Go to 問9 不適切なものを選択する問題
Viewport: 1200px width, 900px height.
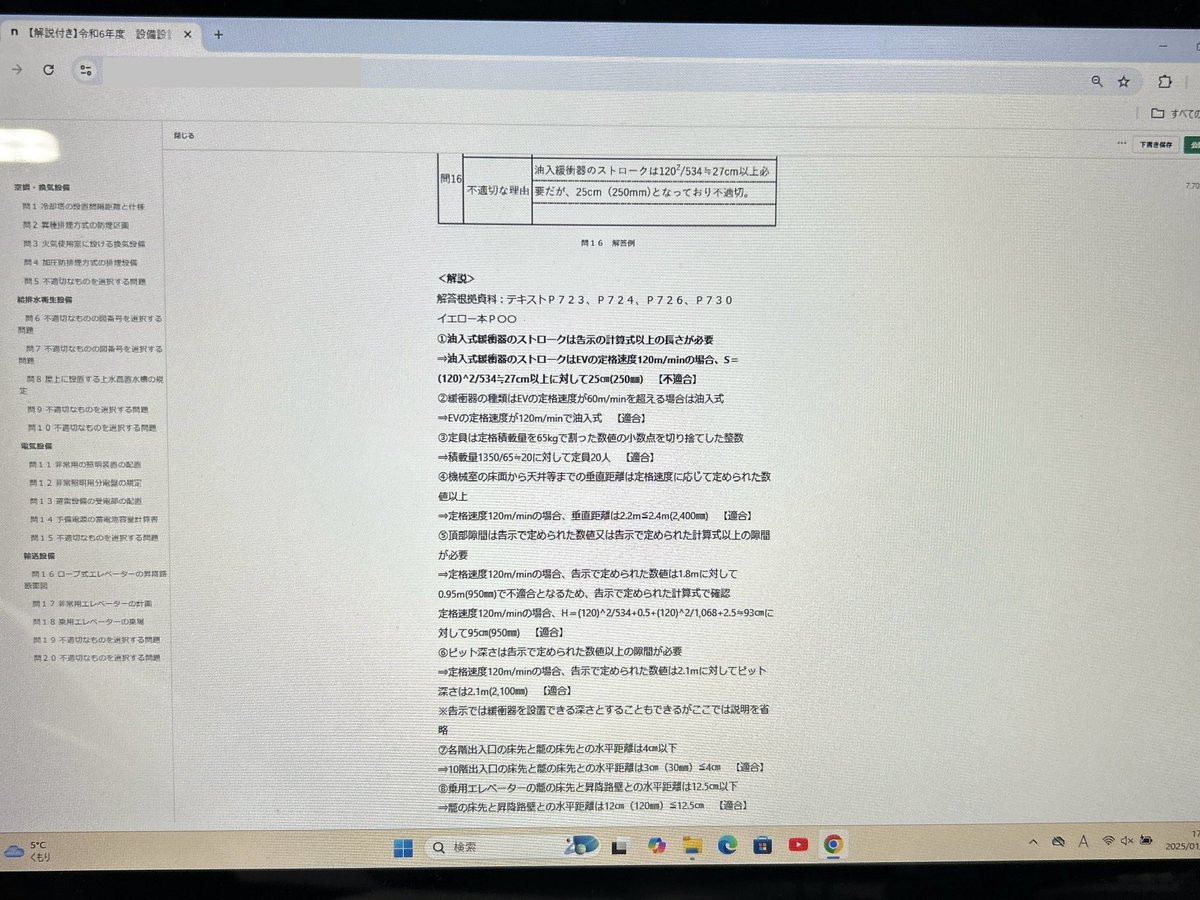(x=87, y=409)
